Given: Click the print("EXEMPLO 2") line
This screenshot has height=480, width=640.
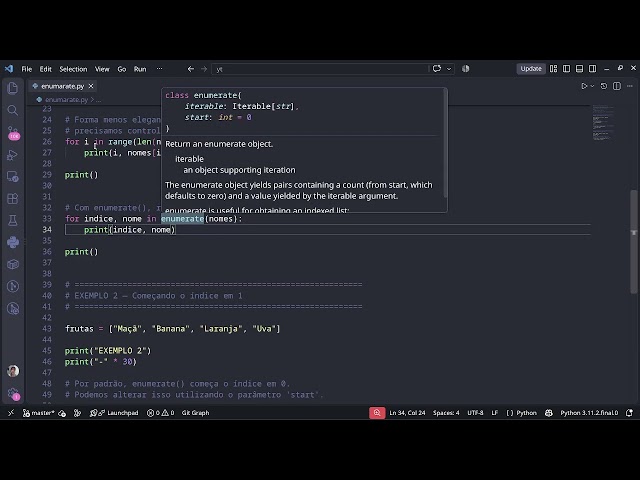Looking at the screenshot, I should (x=108, y=351).
